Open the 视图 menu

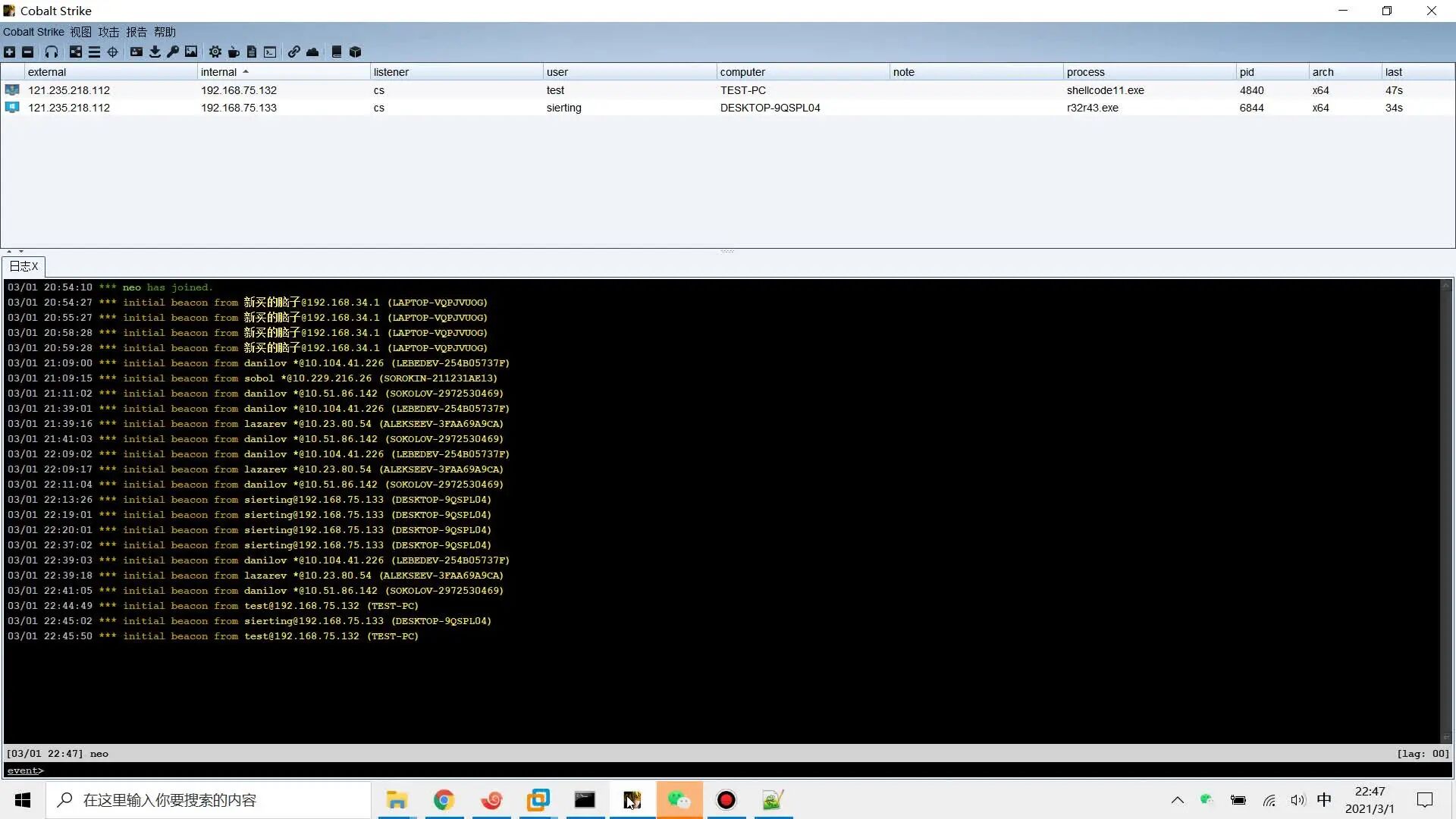coord(80,32)
